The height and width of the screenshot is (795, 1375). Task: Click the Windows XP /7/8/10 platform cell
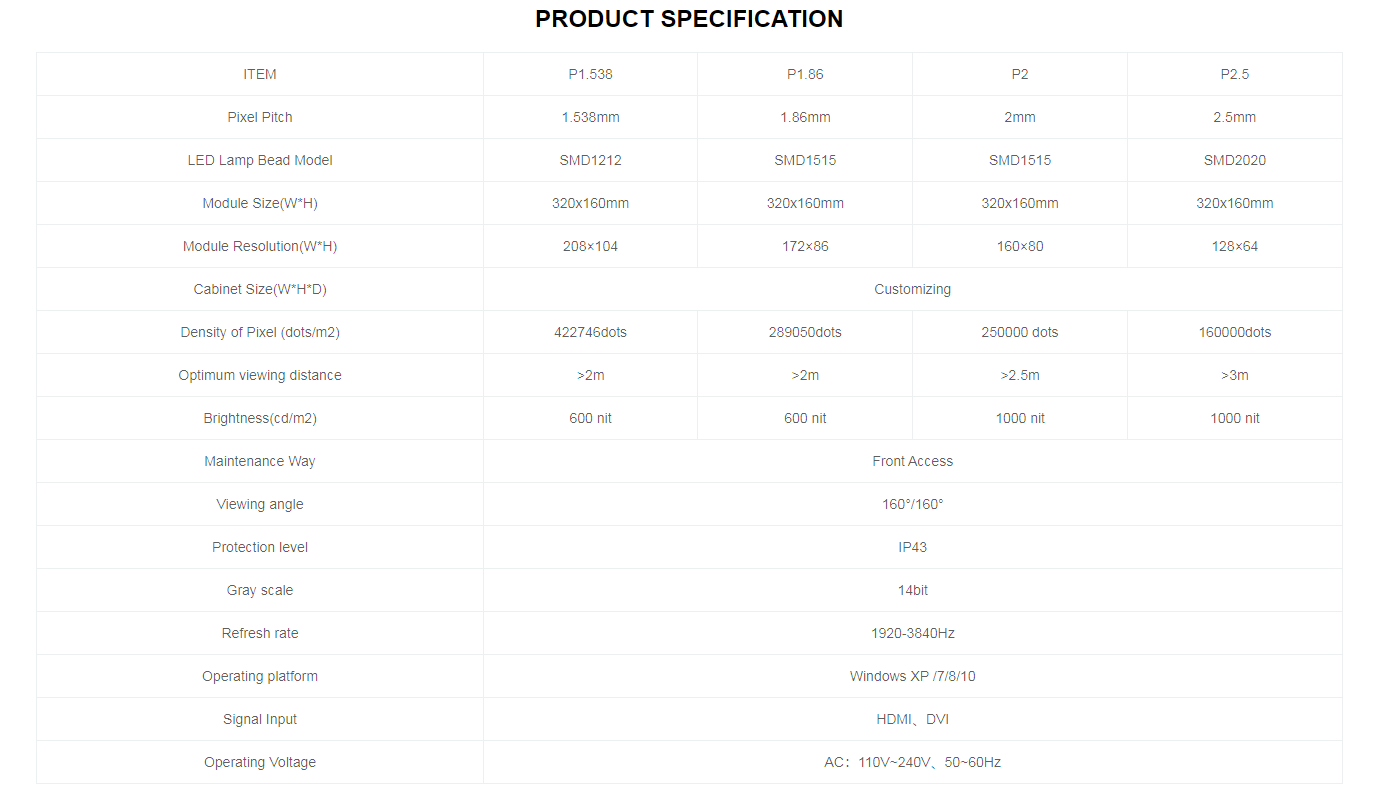pos(912,676)
